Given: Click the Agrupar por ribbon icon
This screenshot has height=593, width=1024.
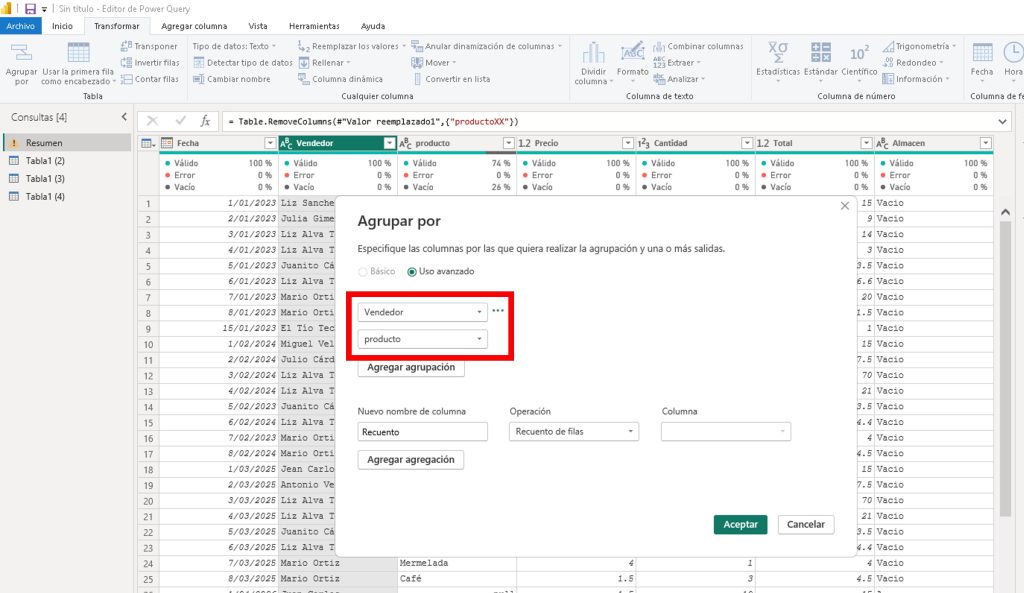Looking at the screenshot, I should click(x=21, y=55).
